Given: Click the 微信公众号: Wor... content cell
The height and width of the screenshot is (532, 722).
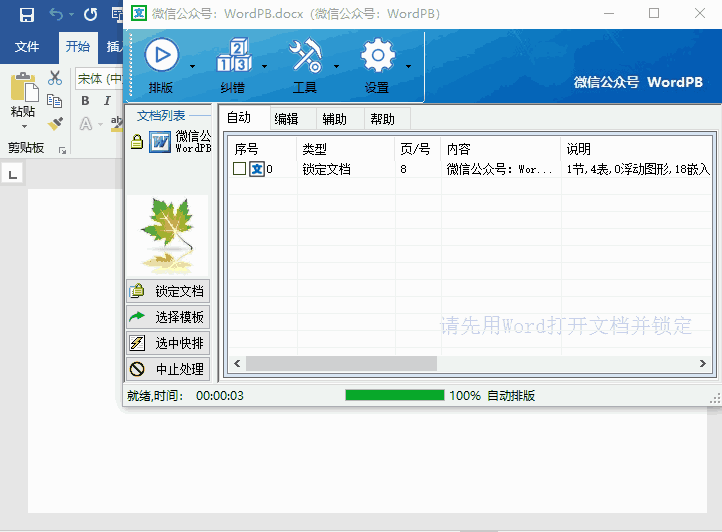Looking at the screenshot, I should click(499, 169).
